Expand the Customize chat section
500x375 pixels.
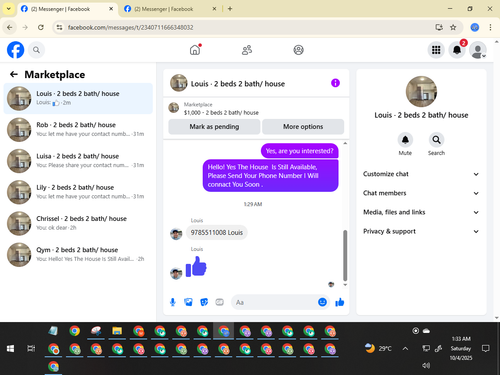(x=421, y=174)
